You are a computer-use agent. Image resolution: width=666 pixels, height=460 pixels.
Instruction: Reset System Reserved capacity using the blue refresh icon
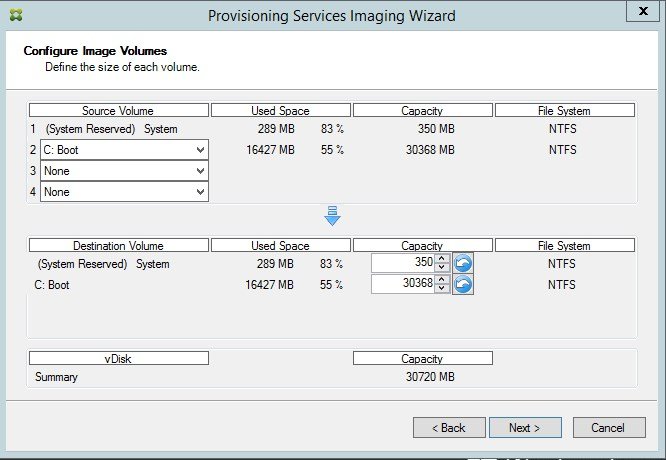coord(463,264)
